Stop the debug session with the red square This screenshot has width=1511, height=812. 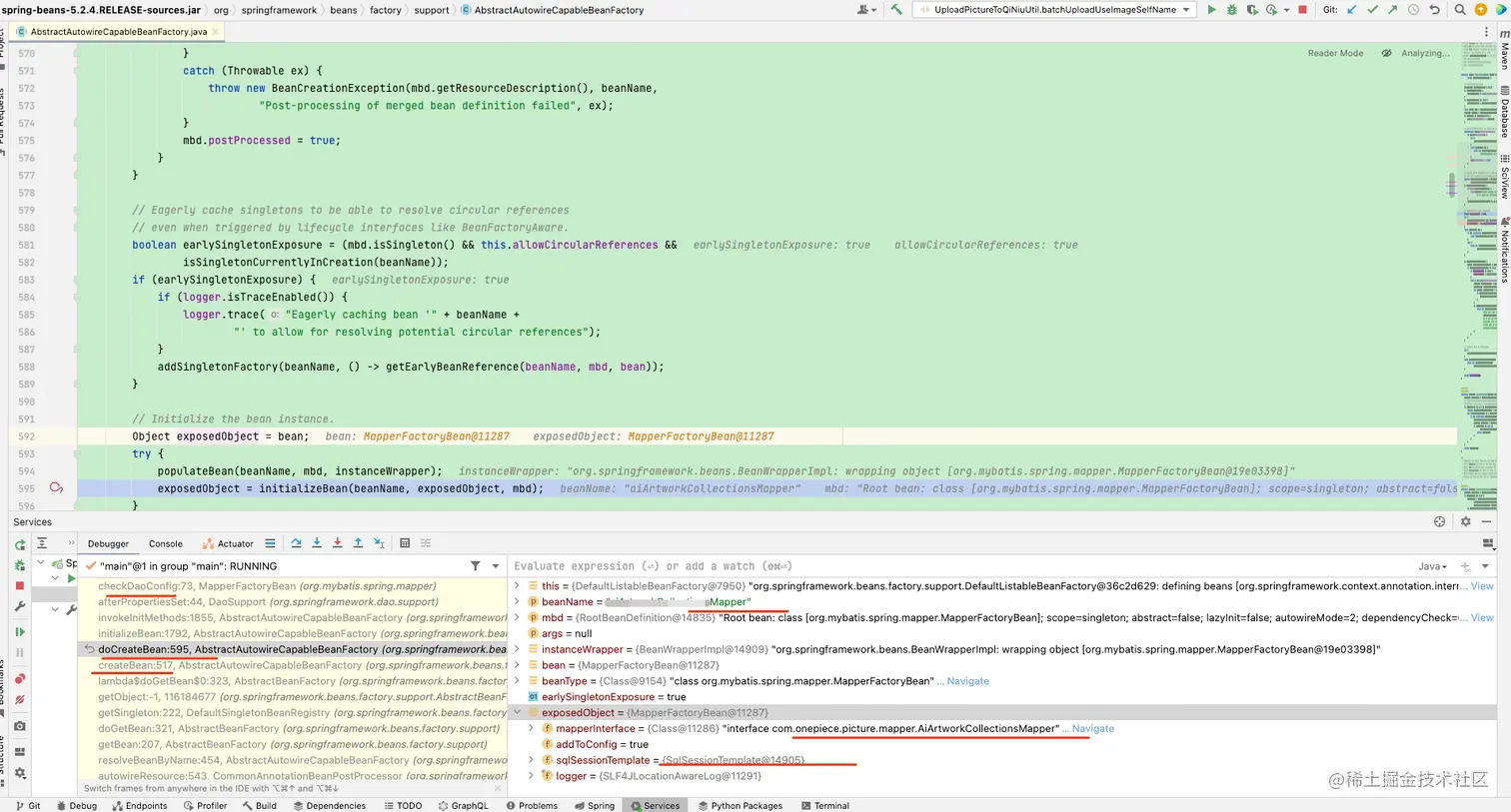20,586
